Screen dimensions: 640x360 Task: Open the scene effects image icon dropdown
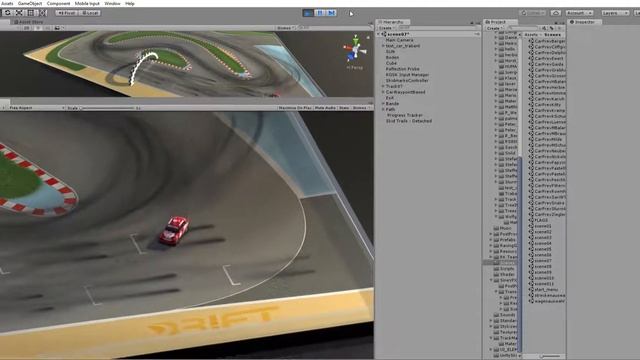58,28
